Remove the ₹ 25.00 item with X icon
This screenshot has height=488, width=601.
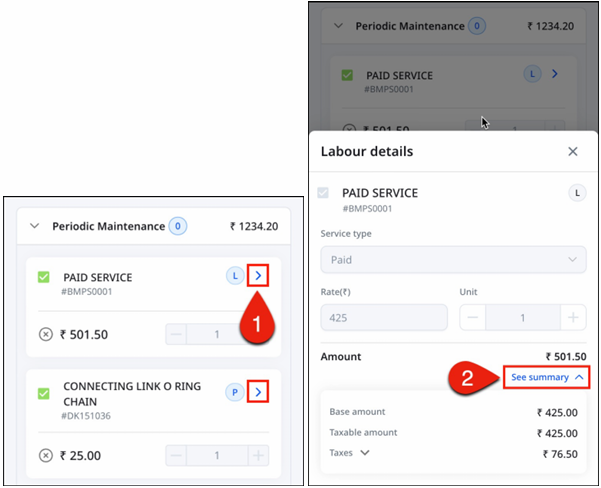click(x=45, y=456)
